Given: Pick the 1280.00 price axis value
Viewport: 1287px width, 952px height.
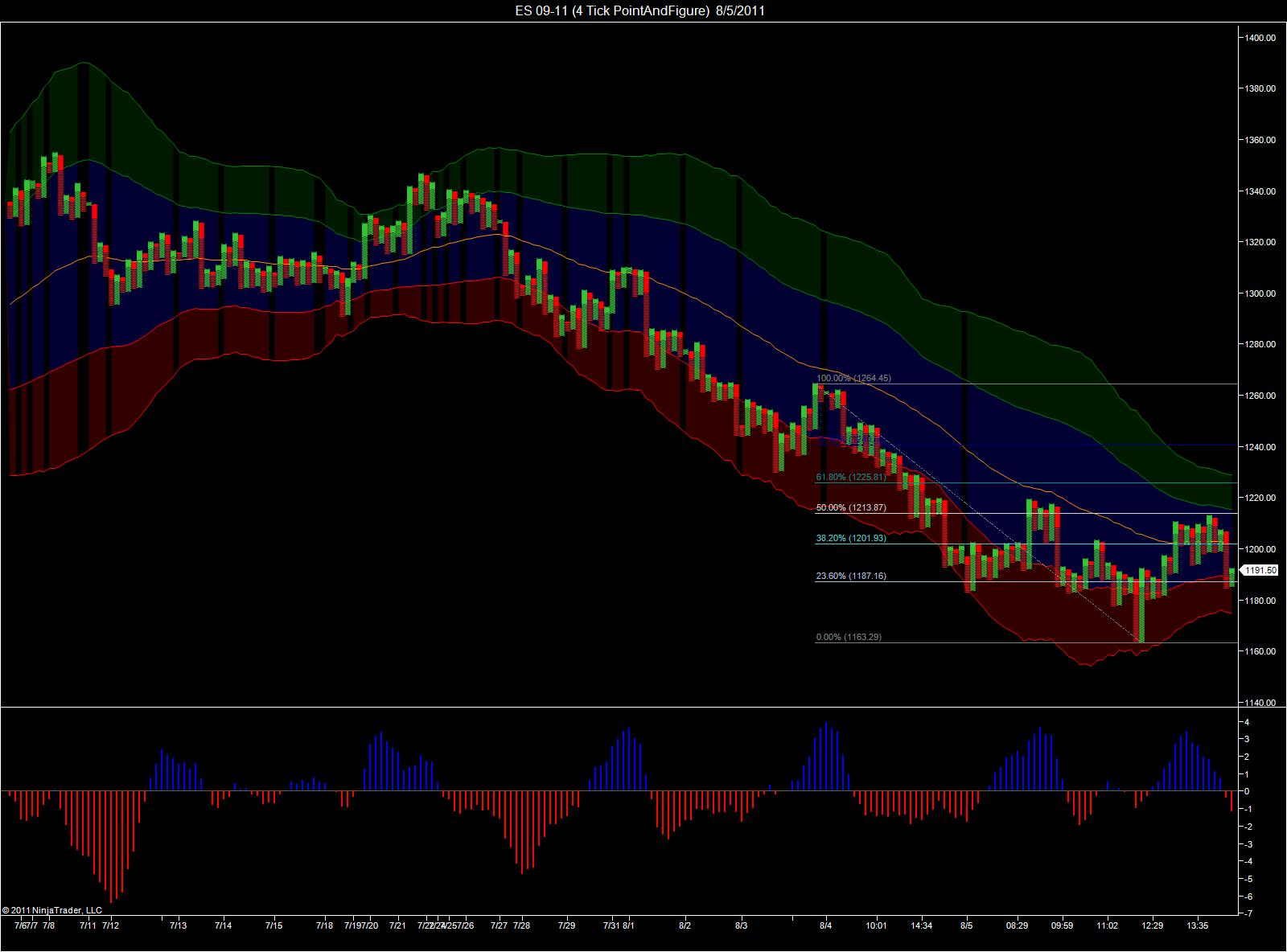Looking at the screenshot, I should 1260,344.
